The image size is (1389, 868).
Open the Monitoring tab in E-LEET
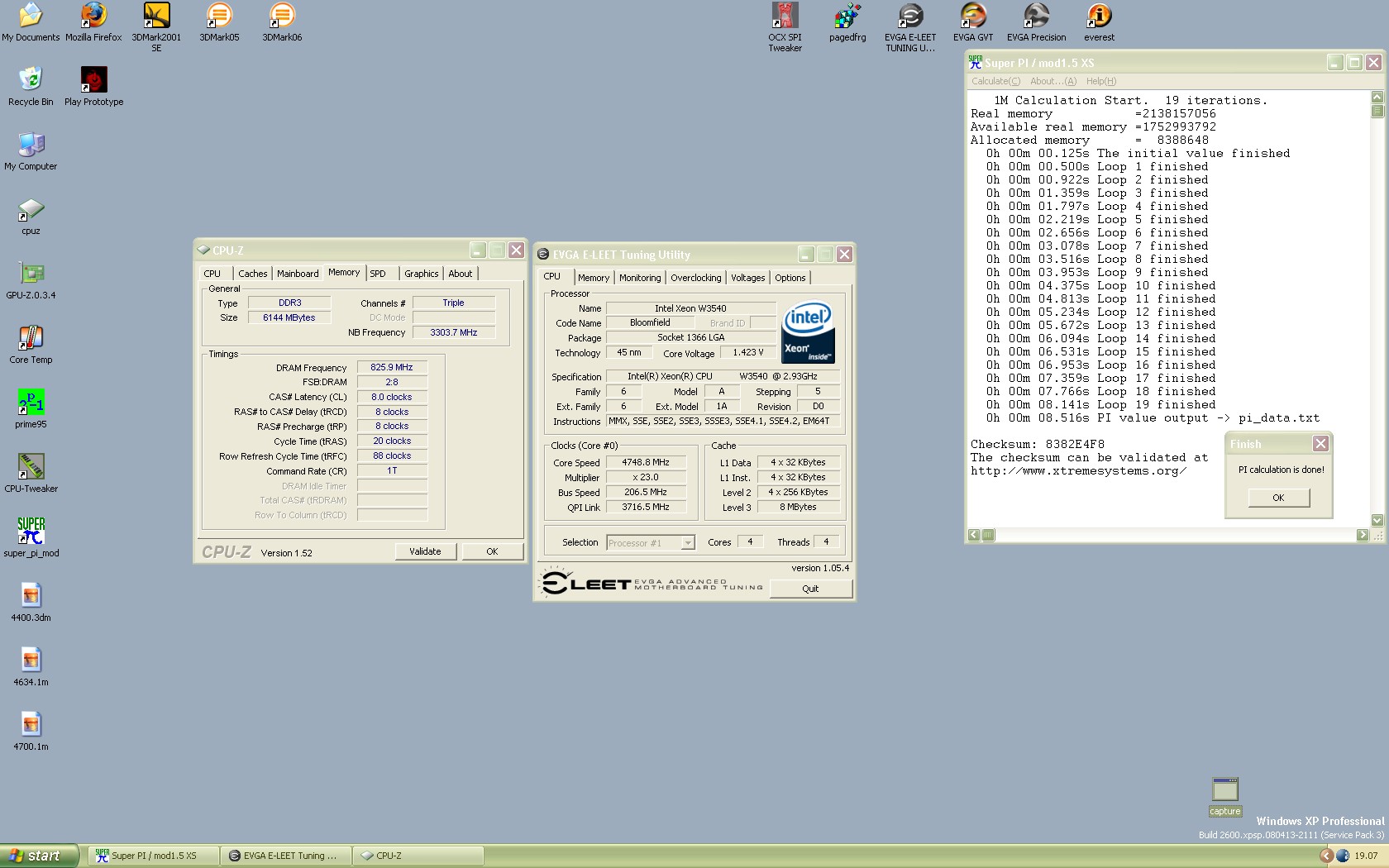point(640,278)
